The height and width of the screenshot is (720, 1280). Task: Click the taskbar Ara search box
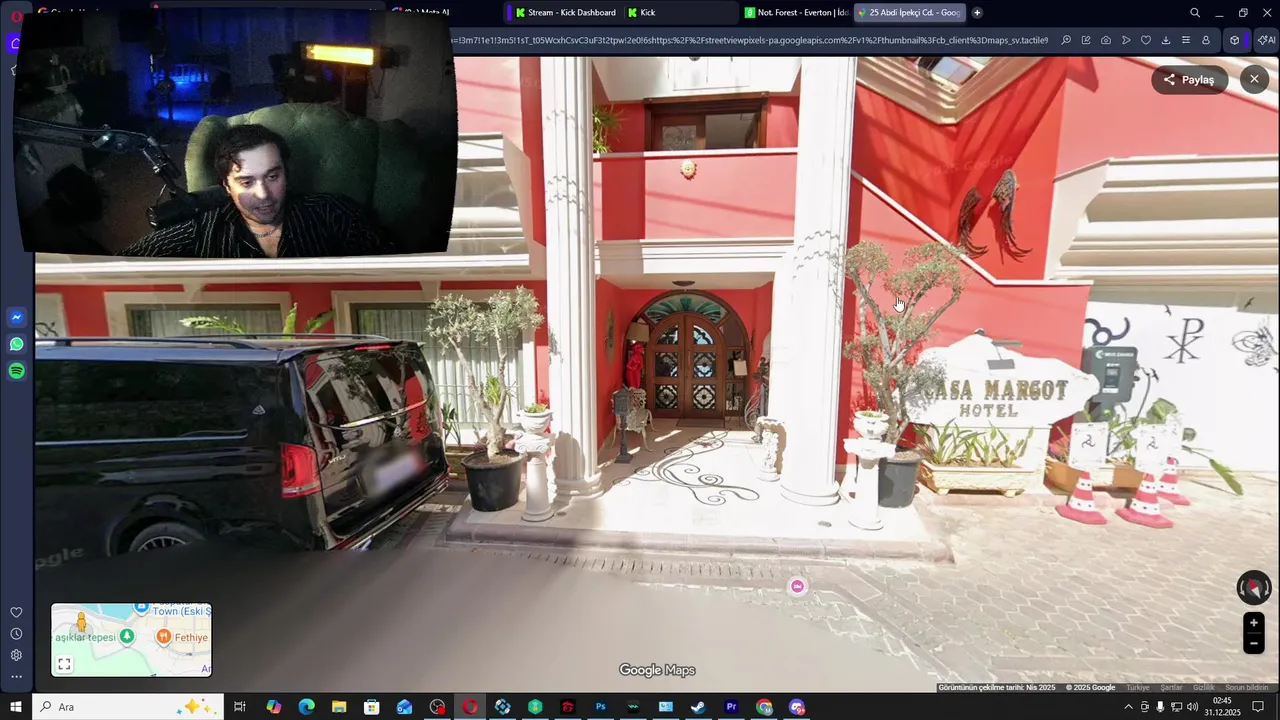click(x=128, y=707)
